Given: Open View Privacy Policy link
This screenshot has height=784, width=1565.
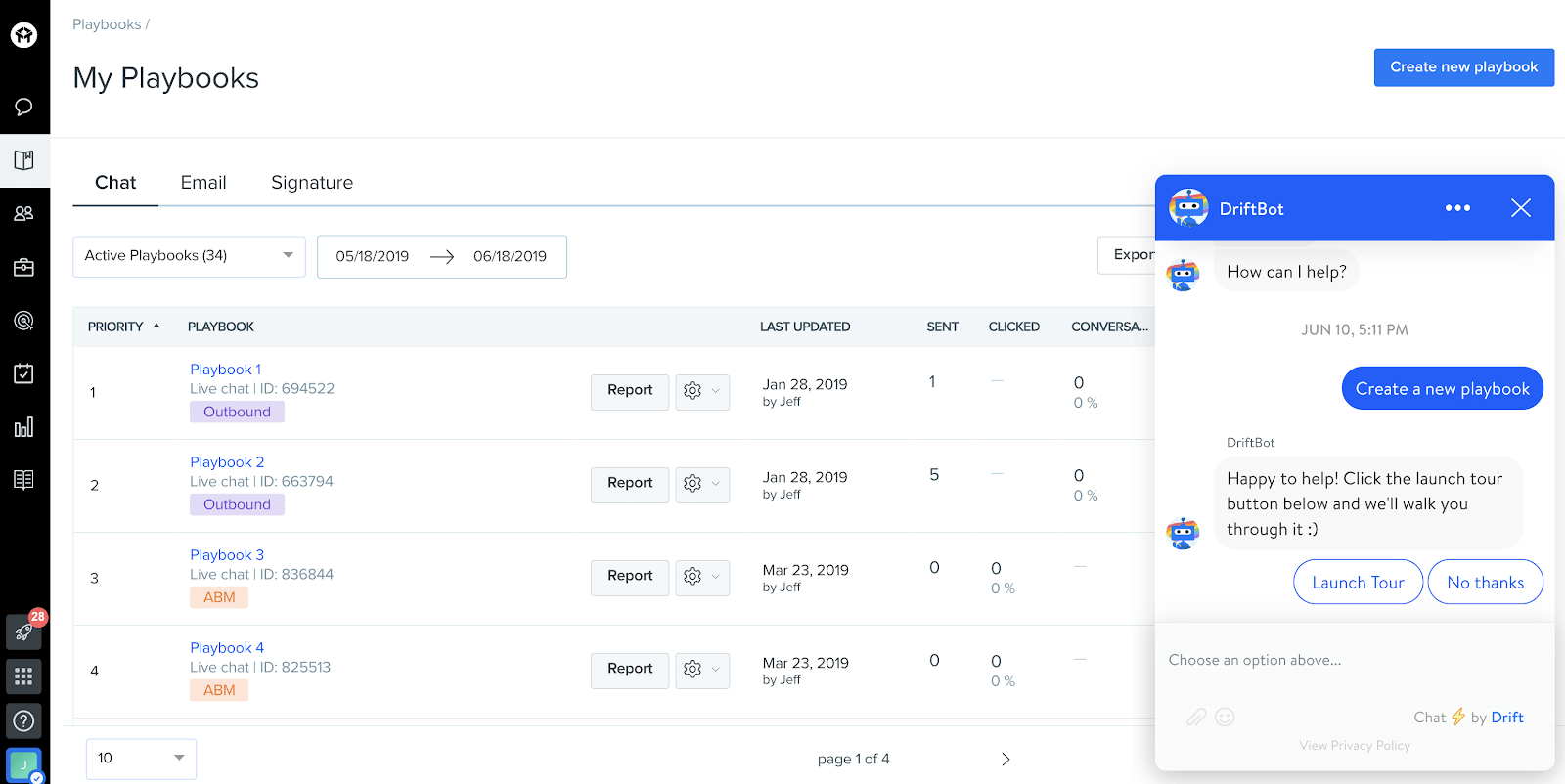Looking at the screenshot, I should [1355, 745].
